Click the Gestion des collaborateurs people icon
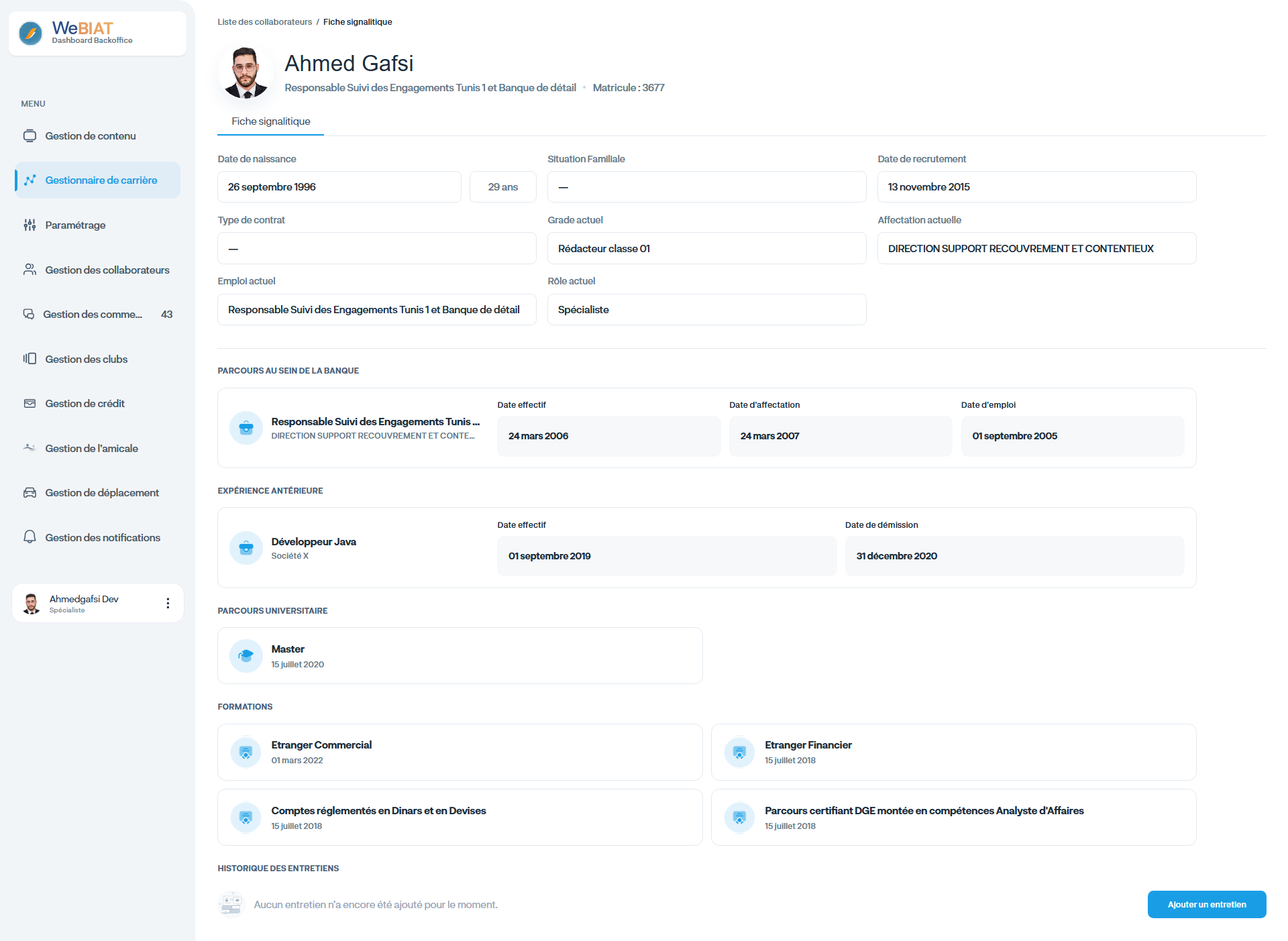1288x941 pixels. pyautogui.click(x=30, y=270)
